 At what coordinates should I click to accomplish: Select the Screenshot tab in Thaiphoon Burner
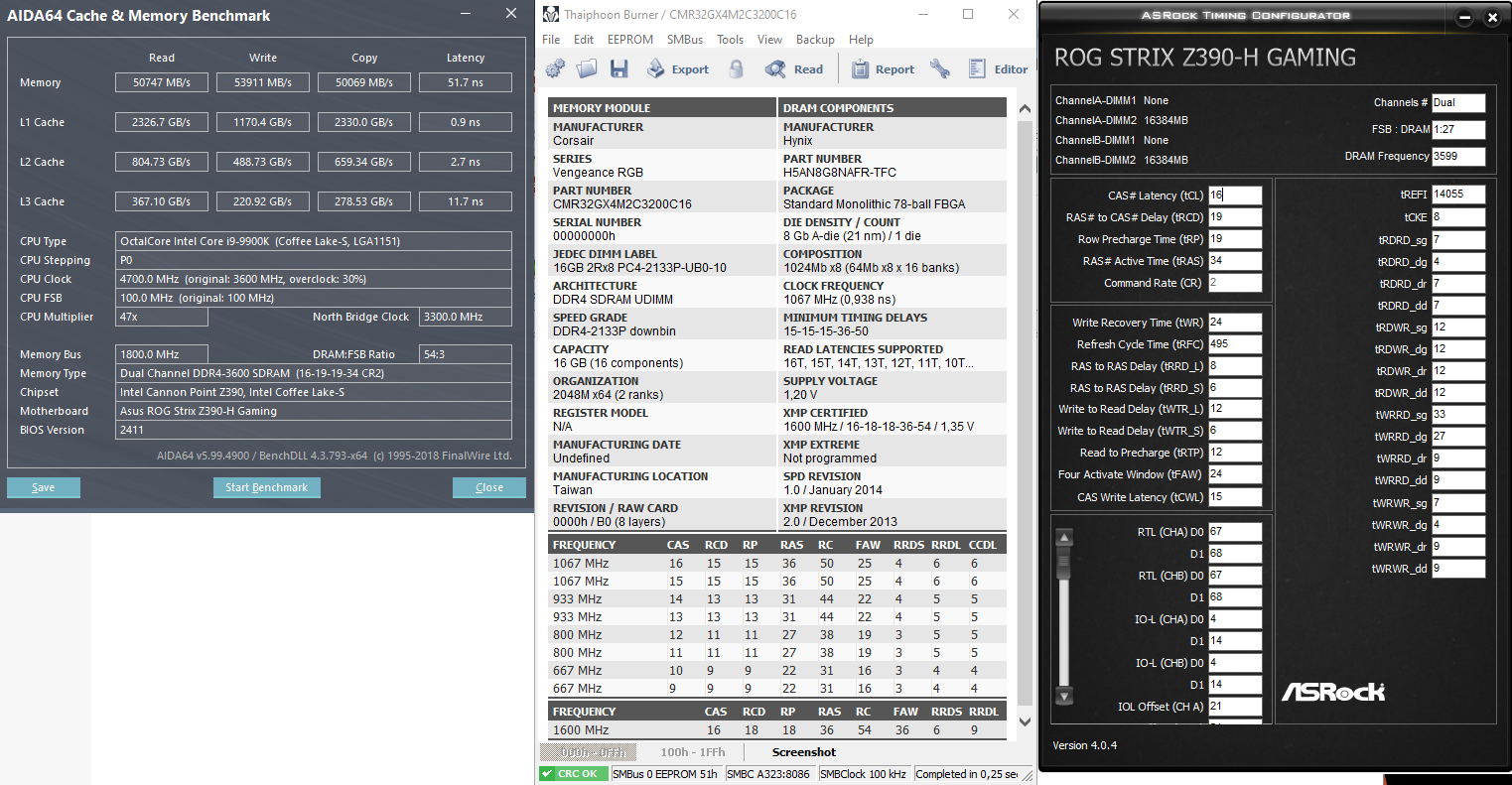pos(804,752)
